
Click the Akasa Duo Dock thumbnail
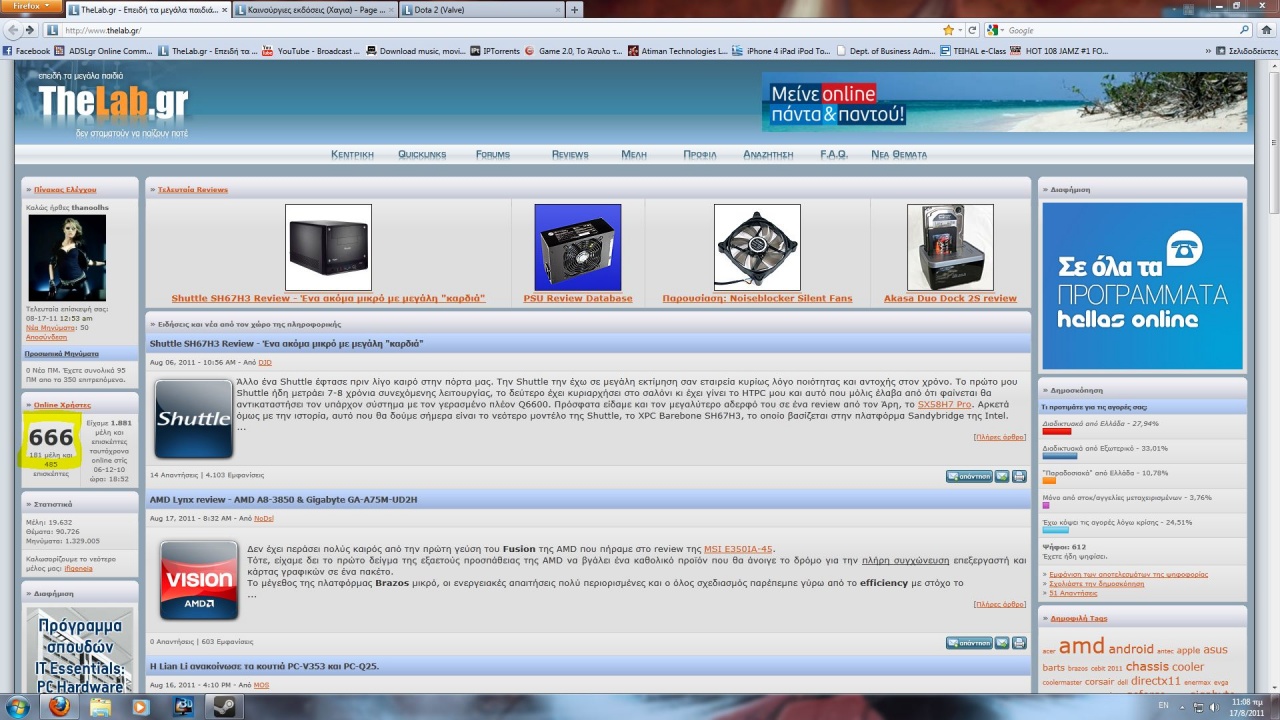[x=950, y=247]
